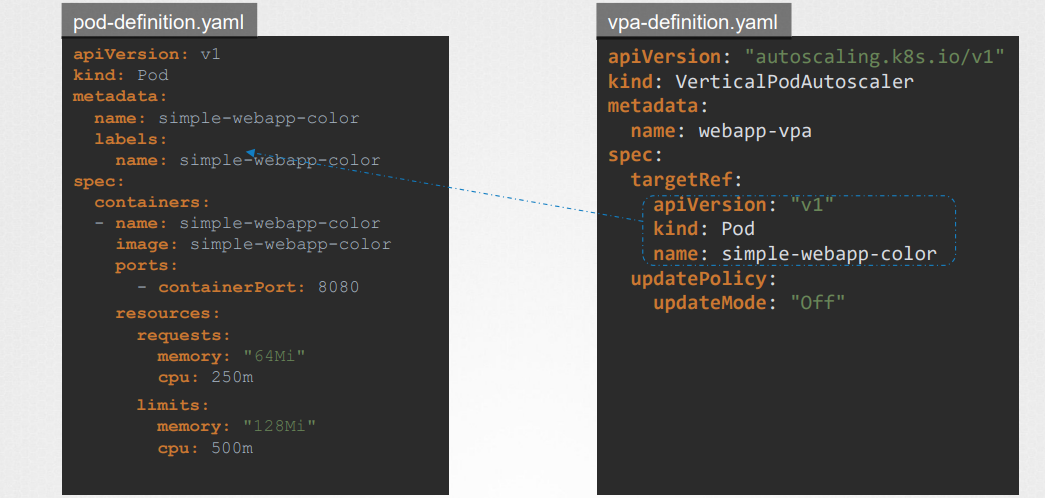Click the VerticalPodAutoscaler kind value
The width and height of the screenshot is (1045, 498).
tap(794, 81)
